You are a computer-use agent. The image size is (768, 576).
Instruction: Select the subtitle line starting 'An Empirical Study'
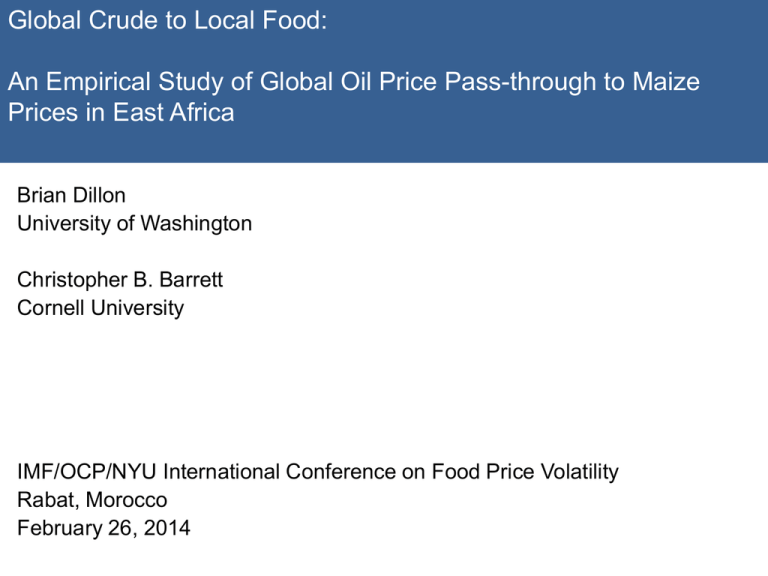tap(354, 82)
